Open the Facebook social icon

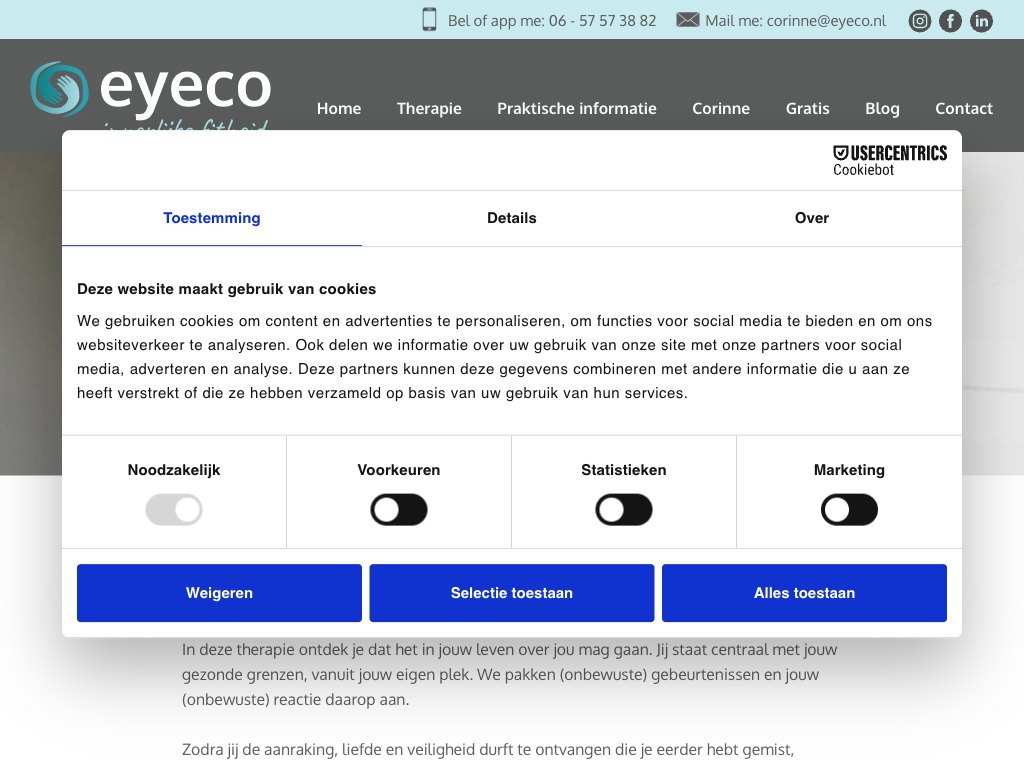tap(950, 20)
